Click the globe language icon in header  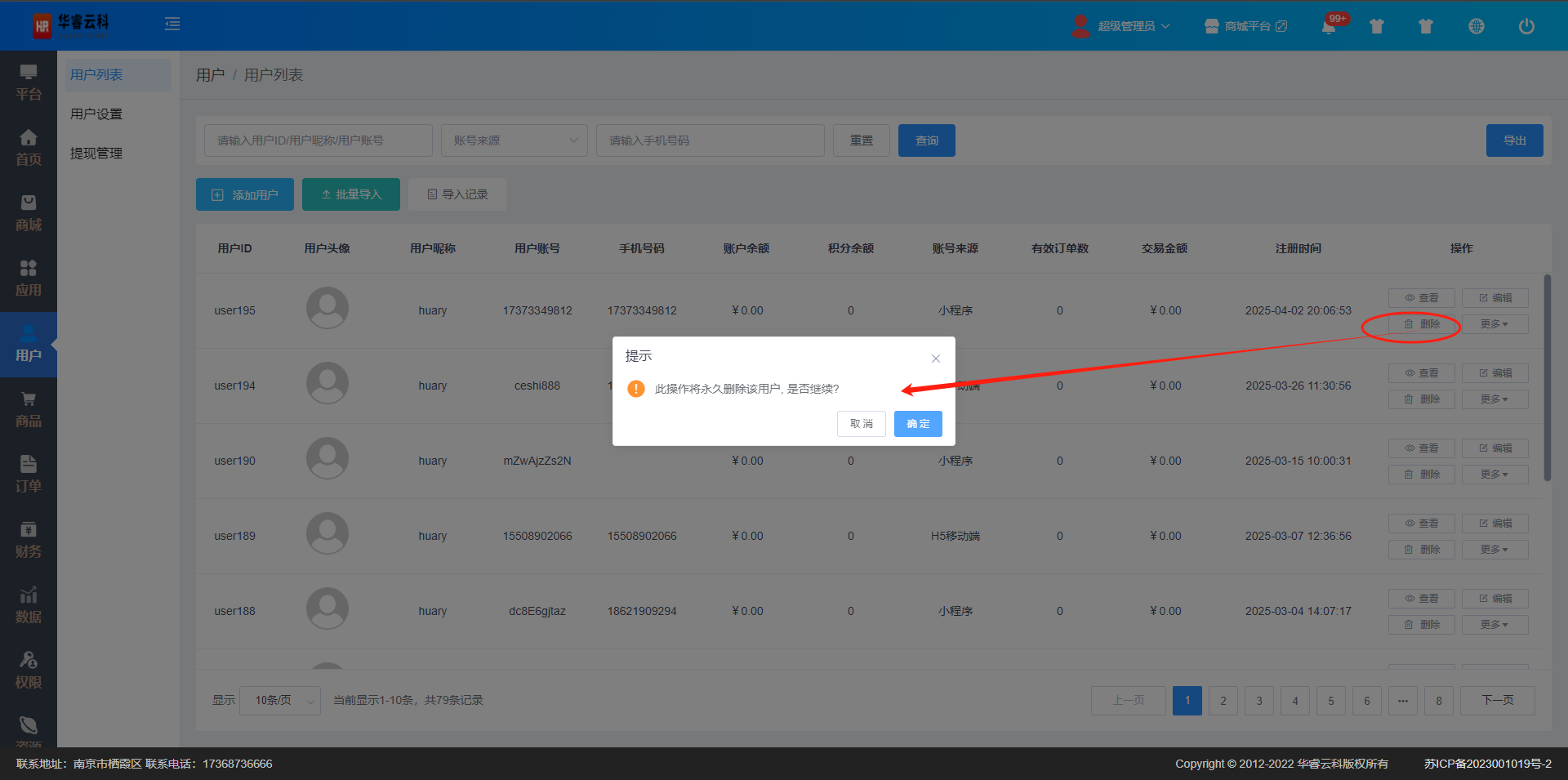point(1476,26)
